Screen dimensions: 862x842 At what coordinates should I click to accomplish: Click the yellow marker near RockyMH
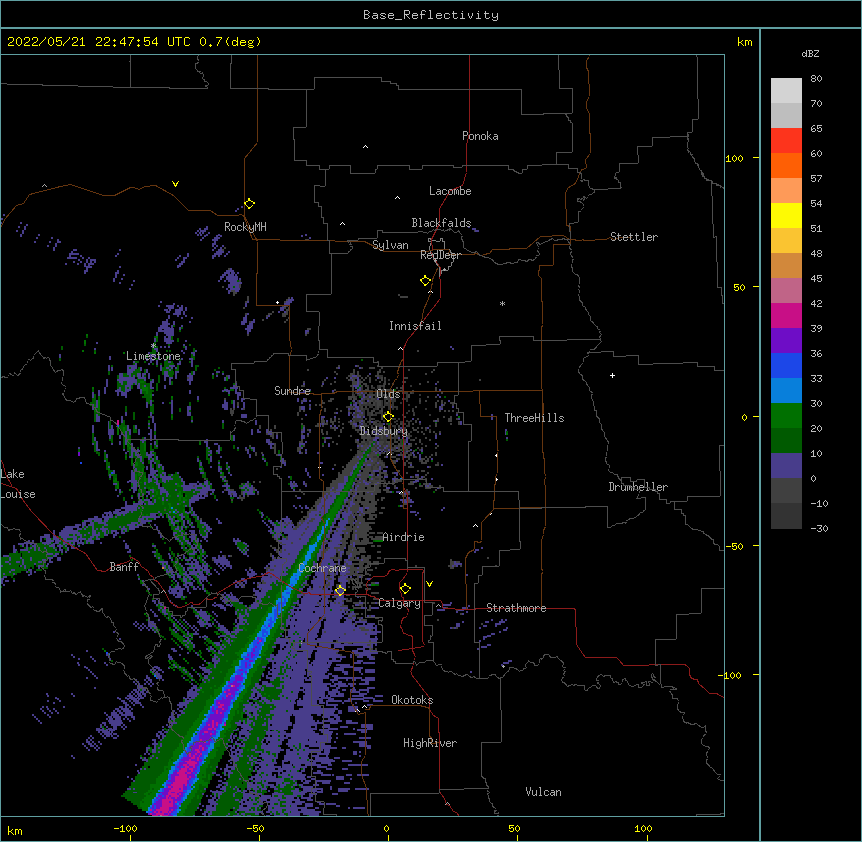coord(249,204)
